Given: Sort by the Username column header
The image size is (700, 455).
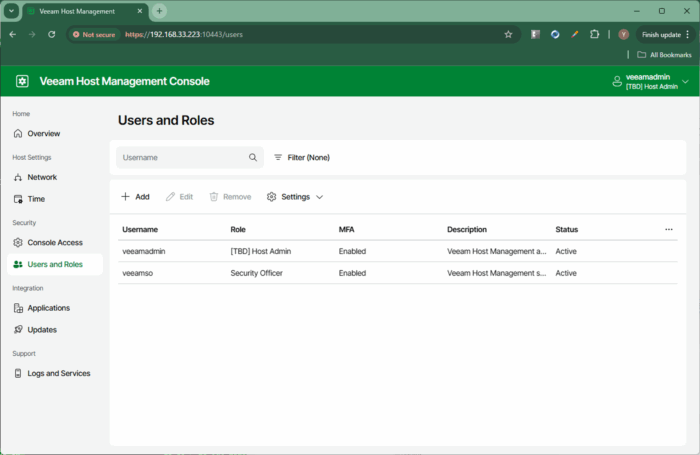Looking at the screenshot, I should pyautogui.click(x=140, y=230).
